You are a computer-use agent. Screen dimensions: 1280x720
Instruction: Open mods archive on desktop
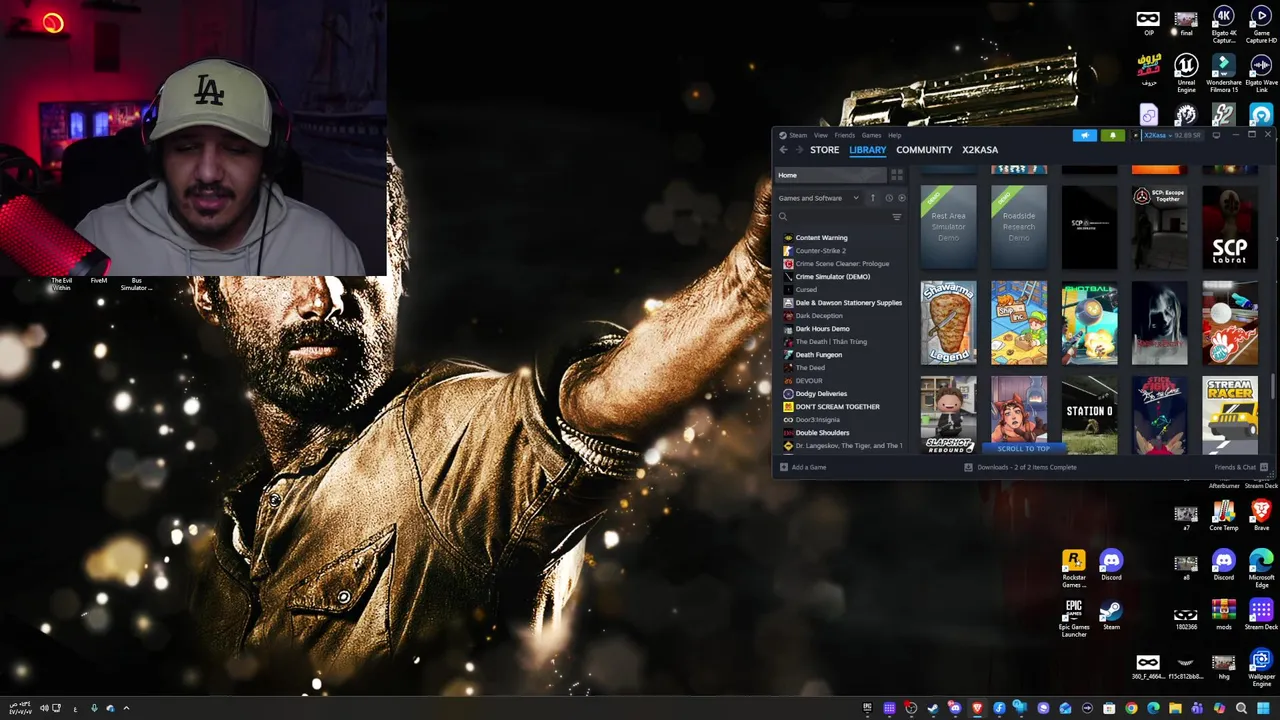click(1224, 614)
